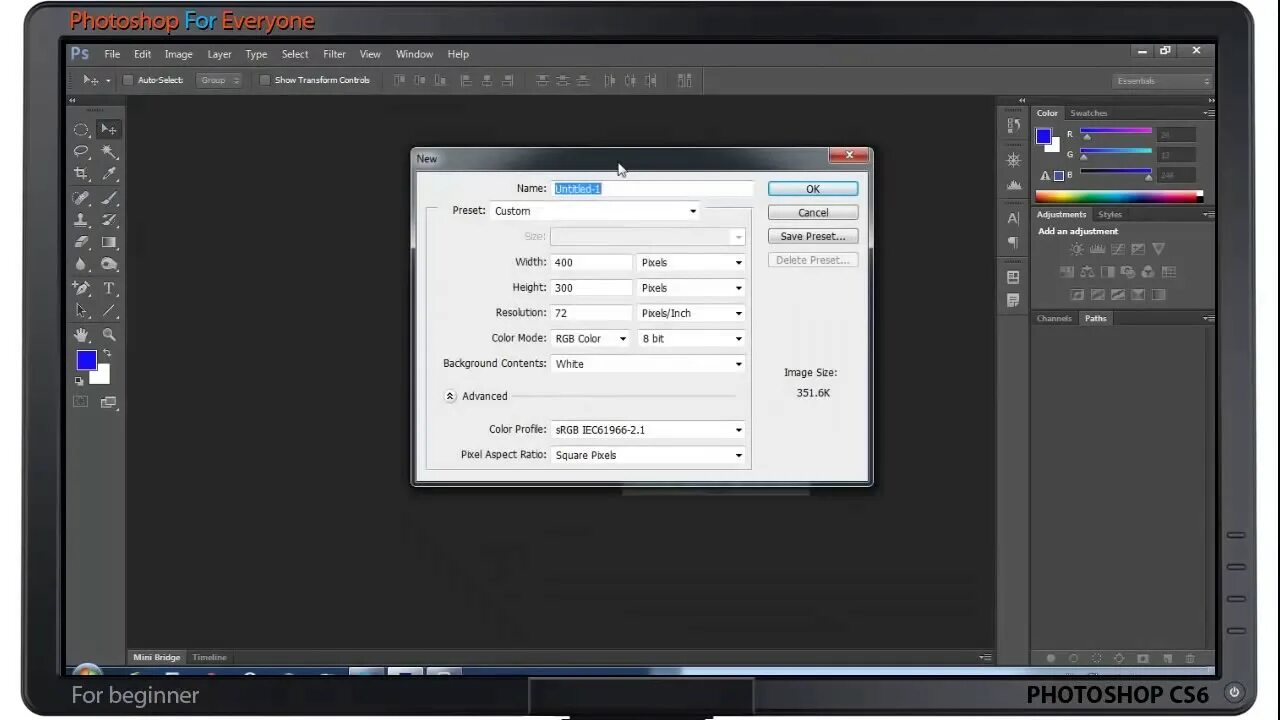Viewport: 1280px width, 720px height.
Task: Toggle Quick Mask mode
Action: click(81, 402)
